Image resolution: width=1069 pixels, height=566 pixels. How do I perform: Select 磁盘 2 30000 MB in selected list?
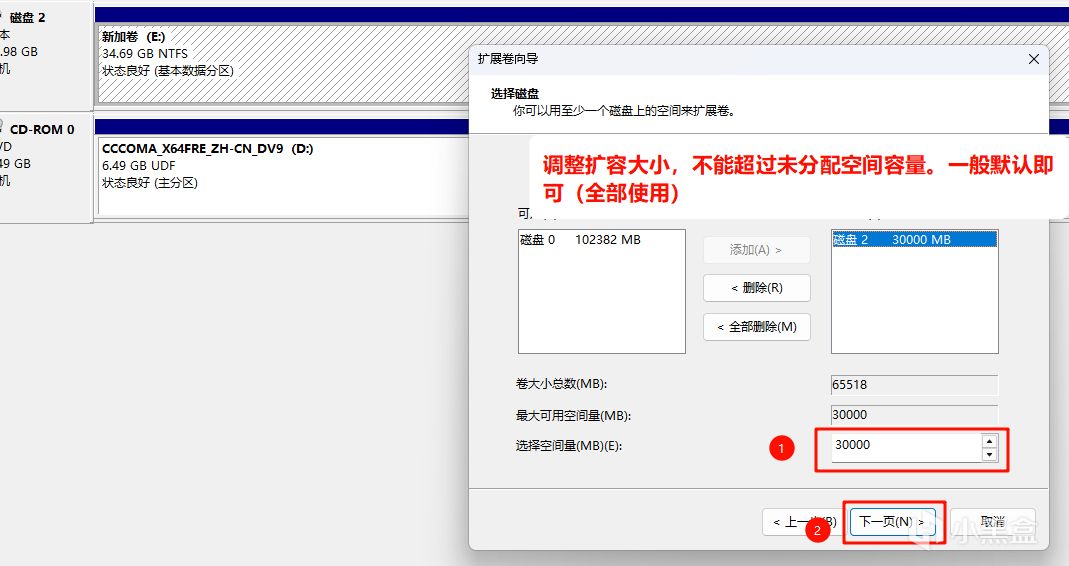click(x=914, y=239)
